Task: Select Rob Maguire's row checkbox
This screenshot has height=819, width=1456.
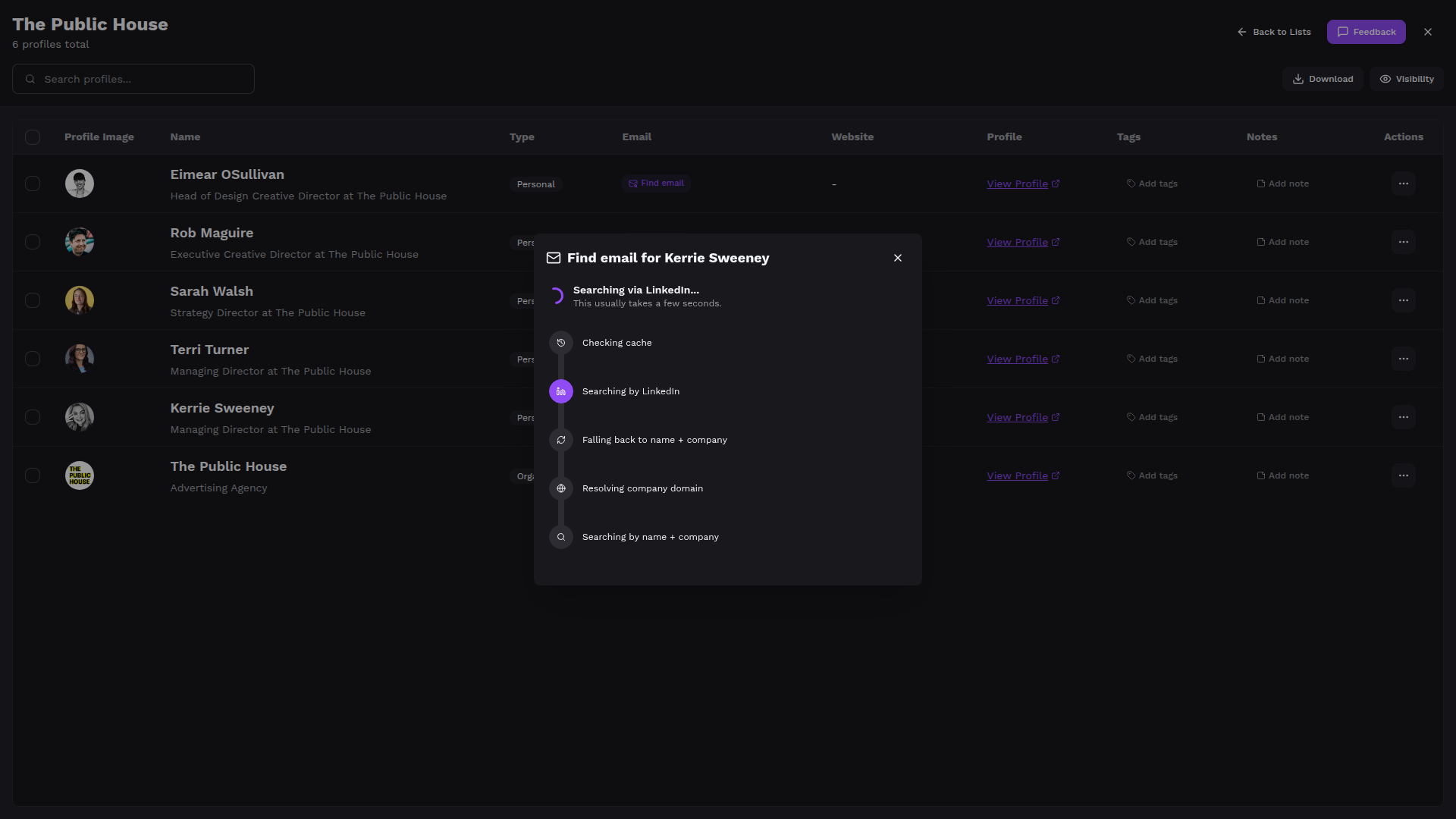Action: (33, 242)
